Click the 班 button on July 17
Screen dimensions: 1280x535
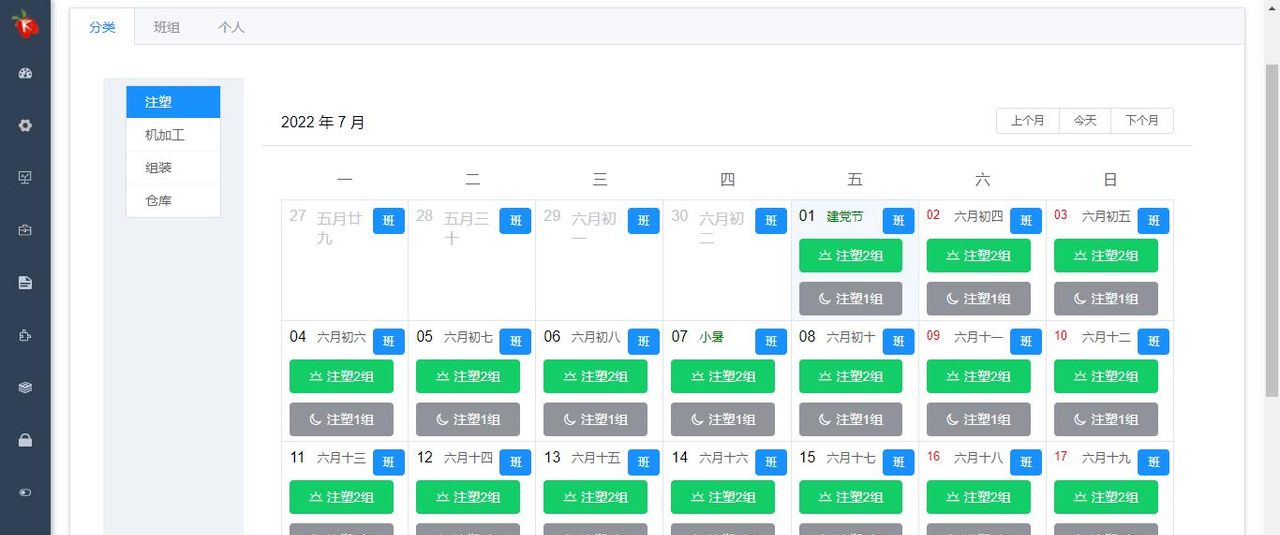1154,462
